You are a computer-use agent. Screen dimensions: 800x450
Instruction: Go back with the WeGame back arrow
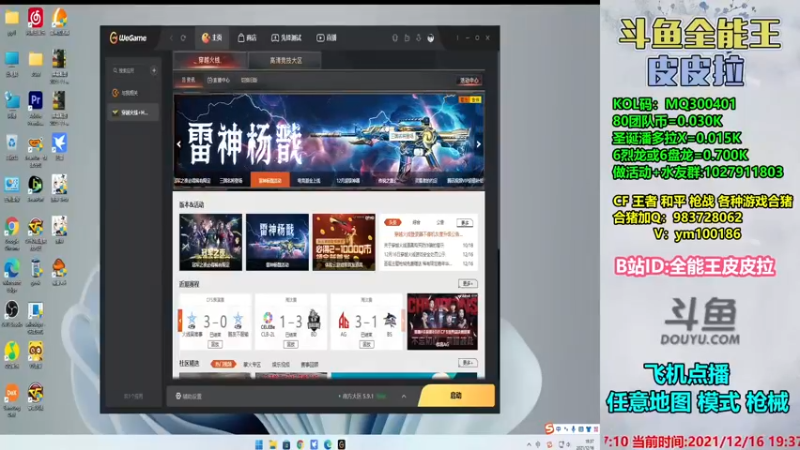click(x=171, y=38)
